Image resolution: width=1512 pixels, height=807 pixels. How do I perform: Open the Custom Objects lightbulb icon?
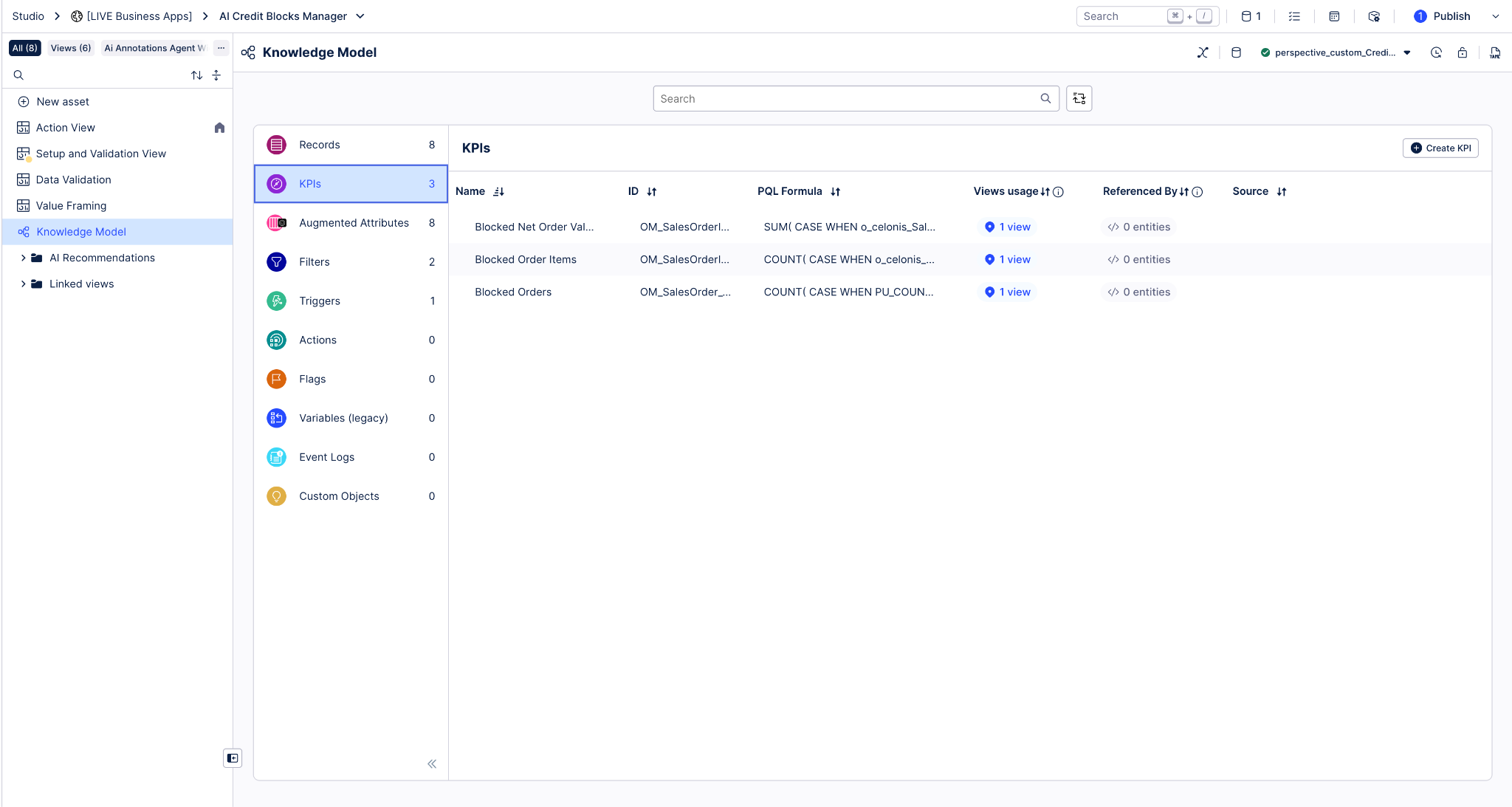[x=276, y=496]
